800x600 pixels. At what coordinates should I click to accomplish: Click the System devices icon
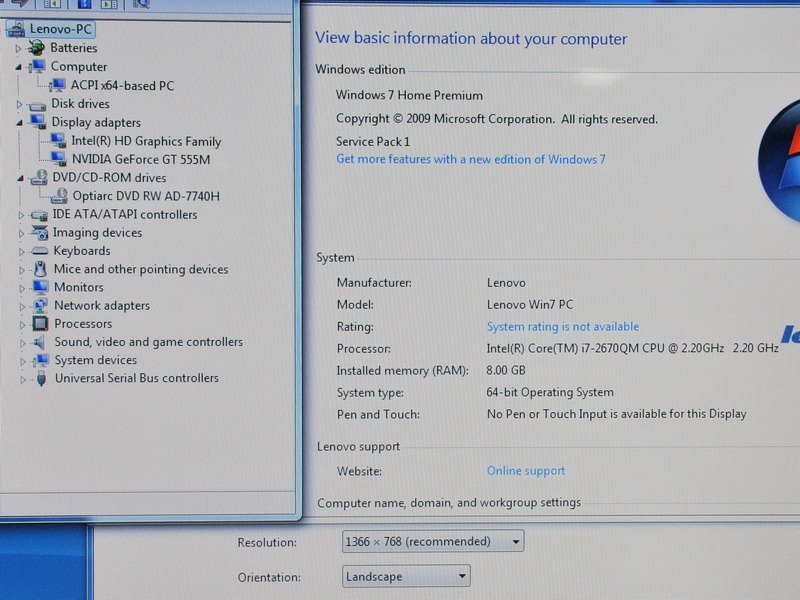[41, 360]
